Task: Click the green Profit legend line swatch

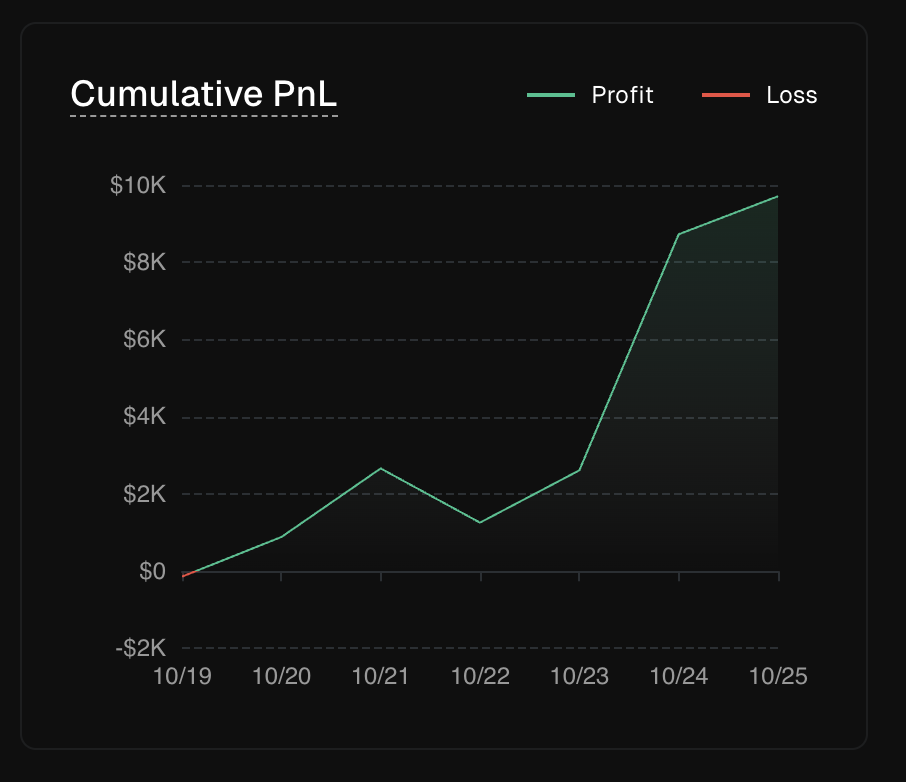Action: 551,95
